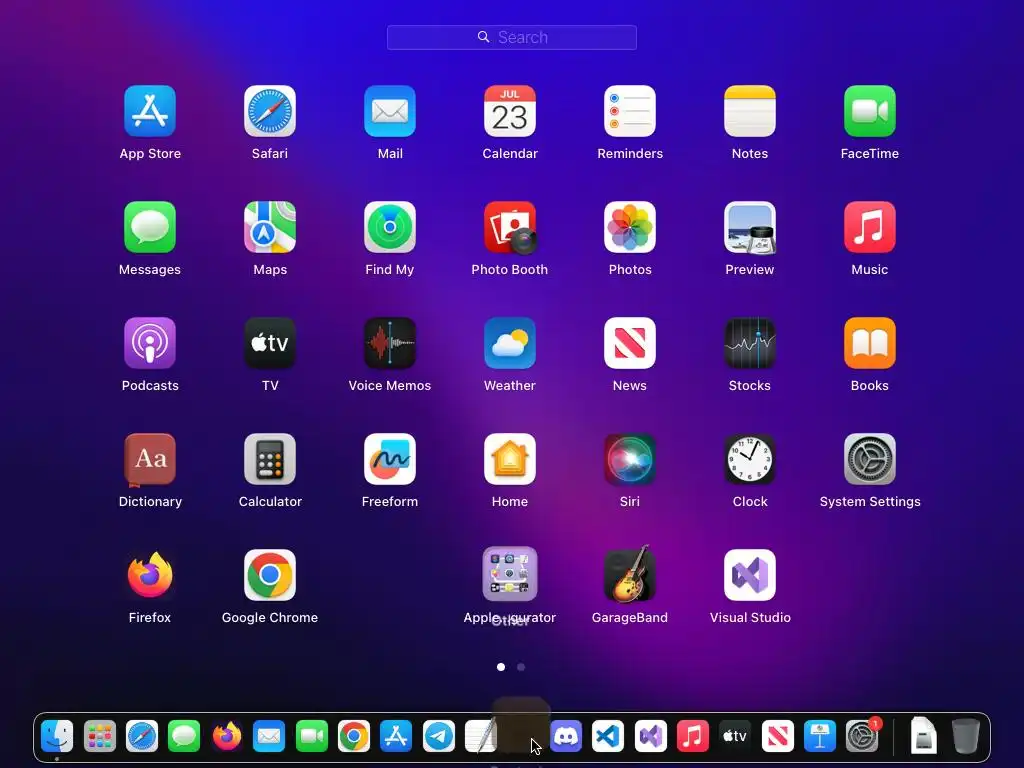Viewport: 1024px width, 768px height.
Task: Open System Settings in the Launchpad grid
Action: click(x=869, y=459)
